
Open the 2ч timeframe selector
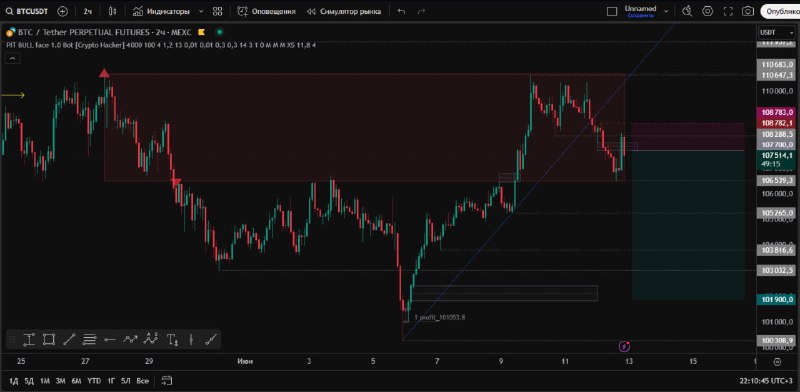click(88, 11)
